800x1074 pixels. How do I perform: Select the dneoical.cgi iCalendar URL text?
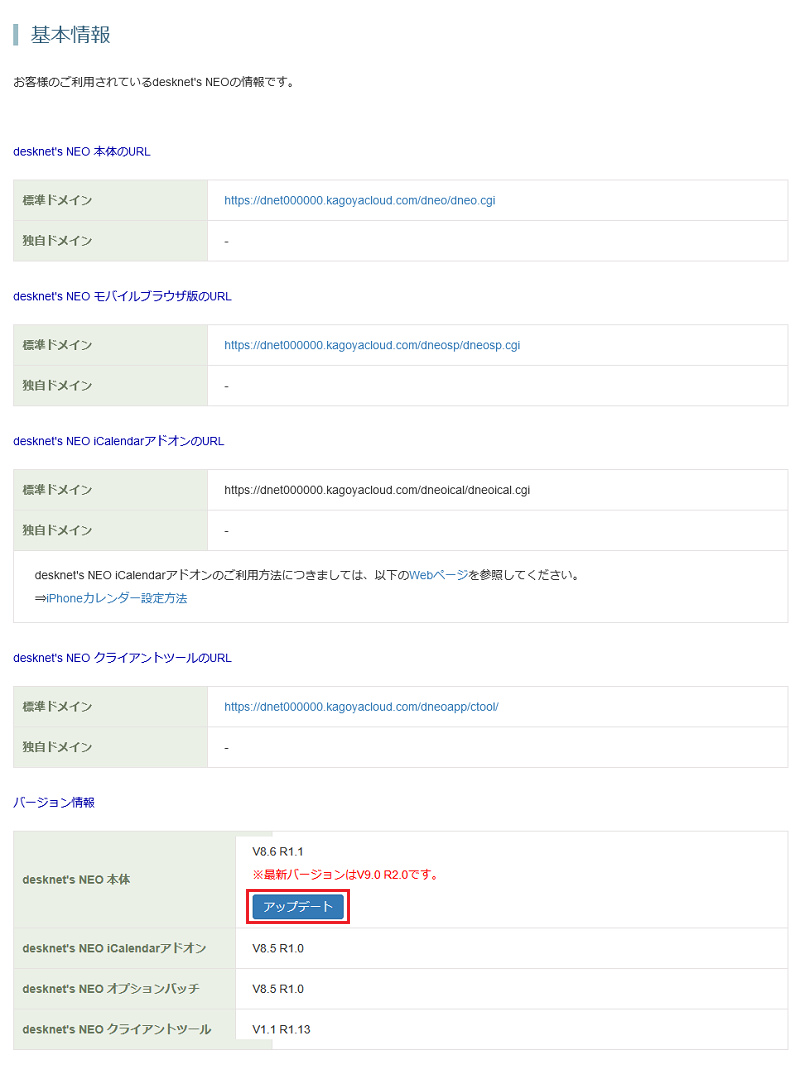click(377, 490)
